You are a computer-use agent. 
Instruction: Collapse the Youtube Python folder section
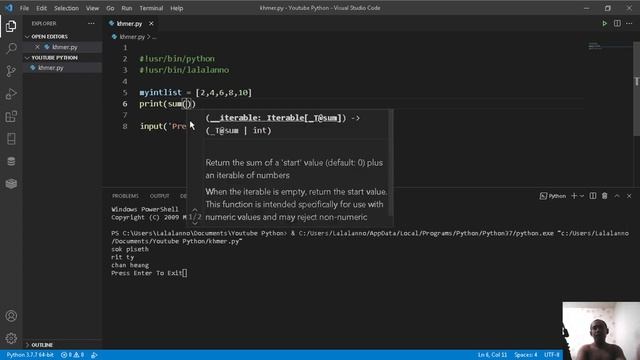pos(27,58)
